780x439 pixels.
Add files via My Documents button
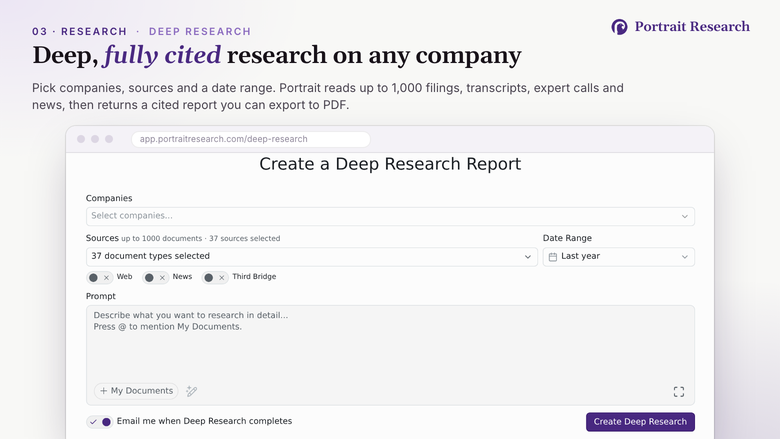pos(136,391)
